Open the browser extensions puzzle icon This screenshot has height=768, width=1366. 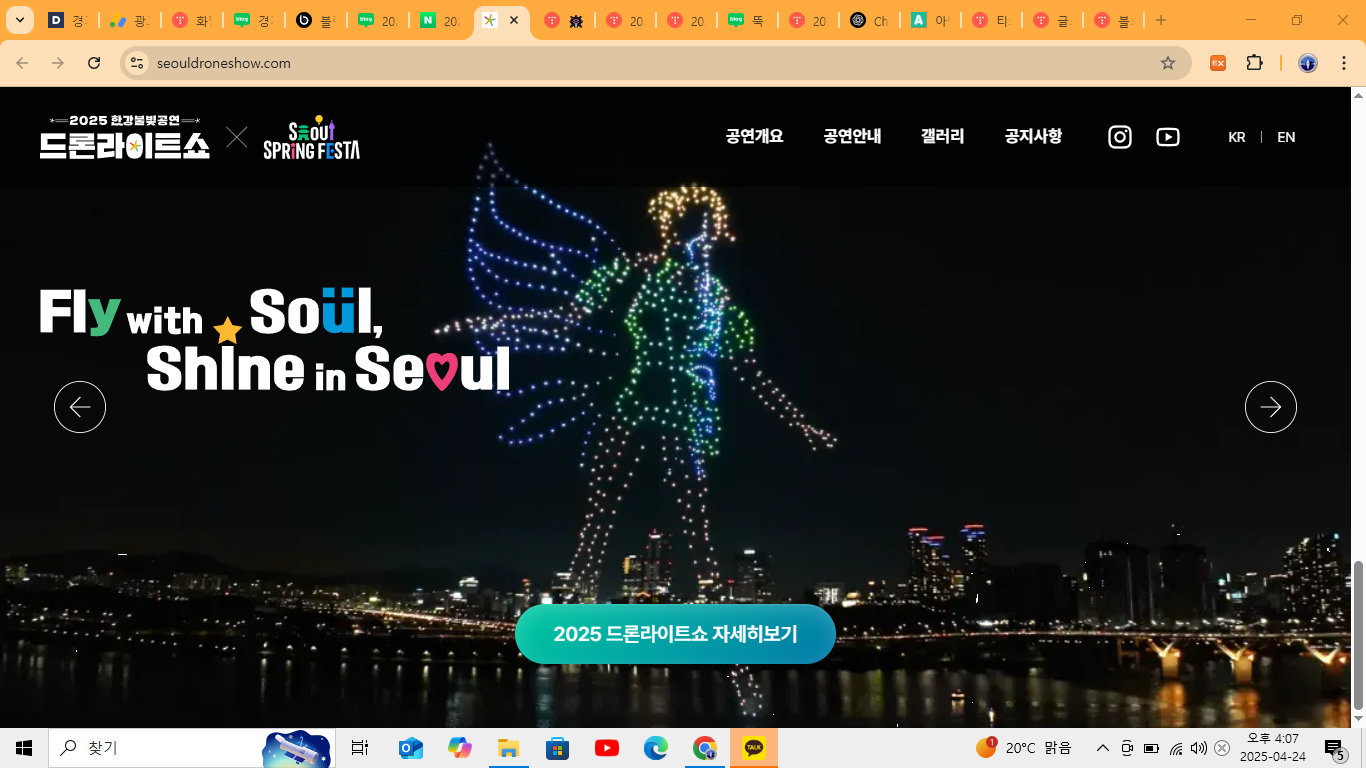click(1254, 62)
